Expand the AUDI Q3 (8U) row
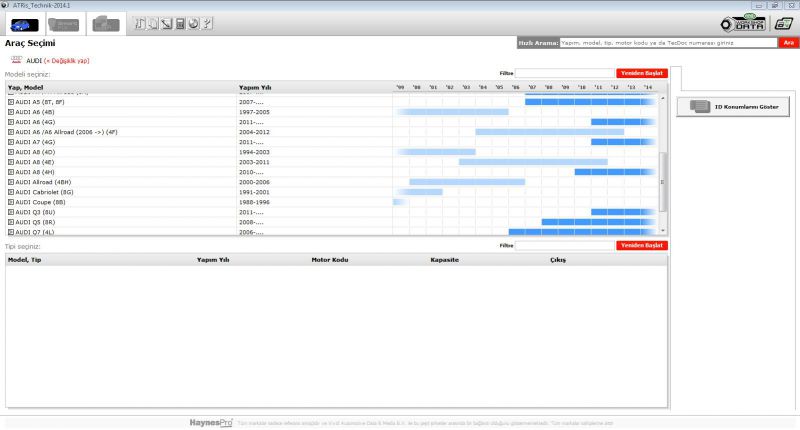This screenshot has width=800, height=430. (11, 212)
